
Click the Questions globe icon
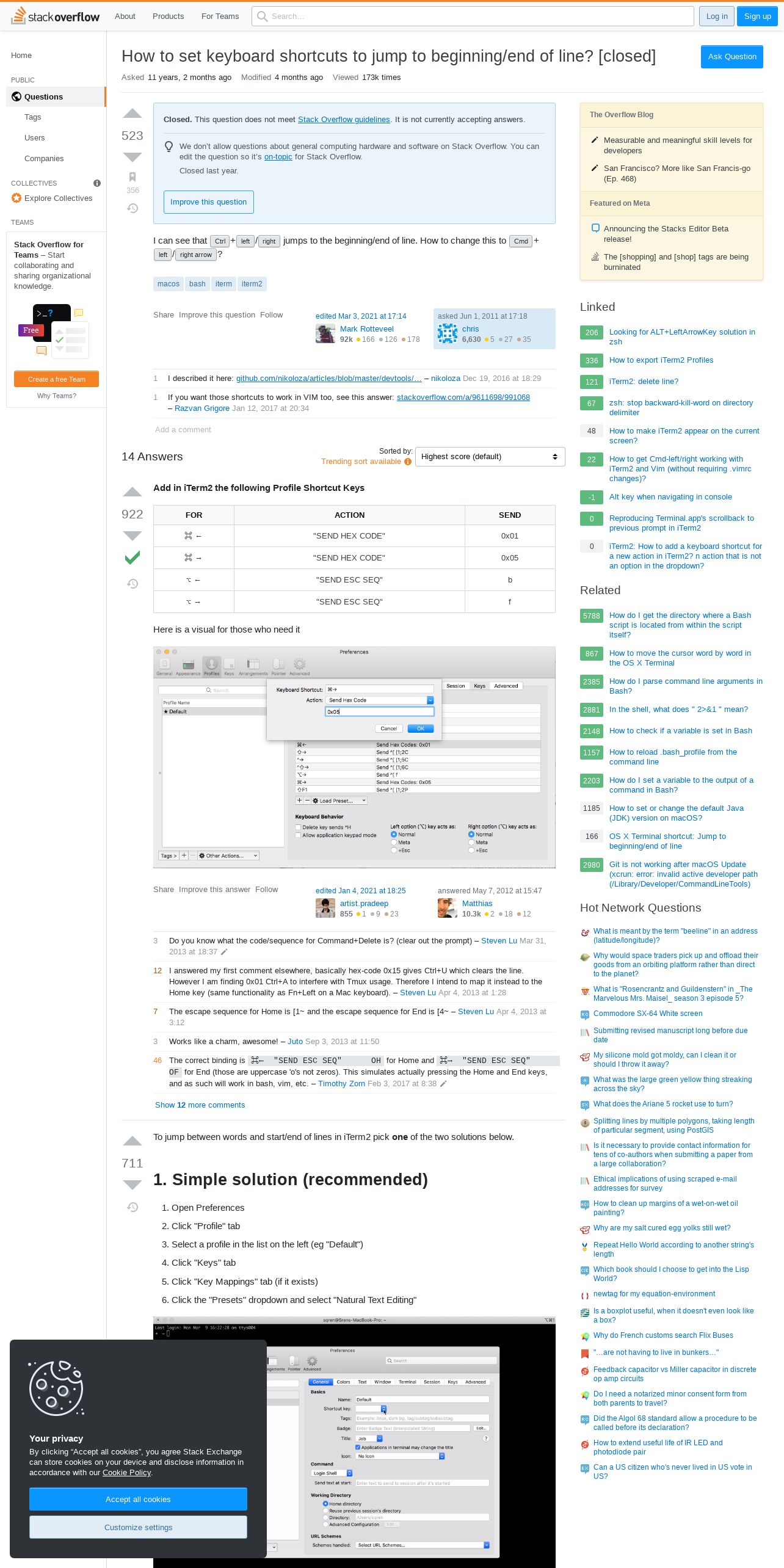[x=16, y=96]
